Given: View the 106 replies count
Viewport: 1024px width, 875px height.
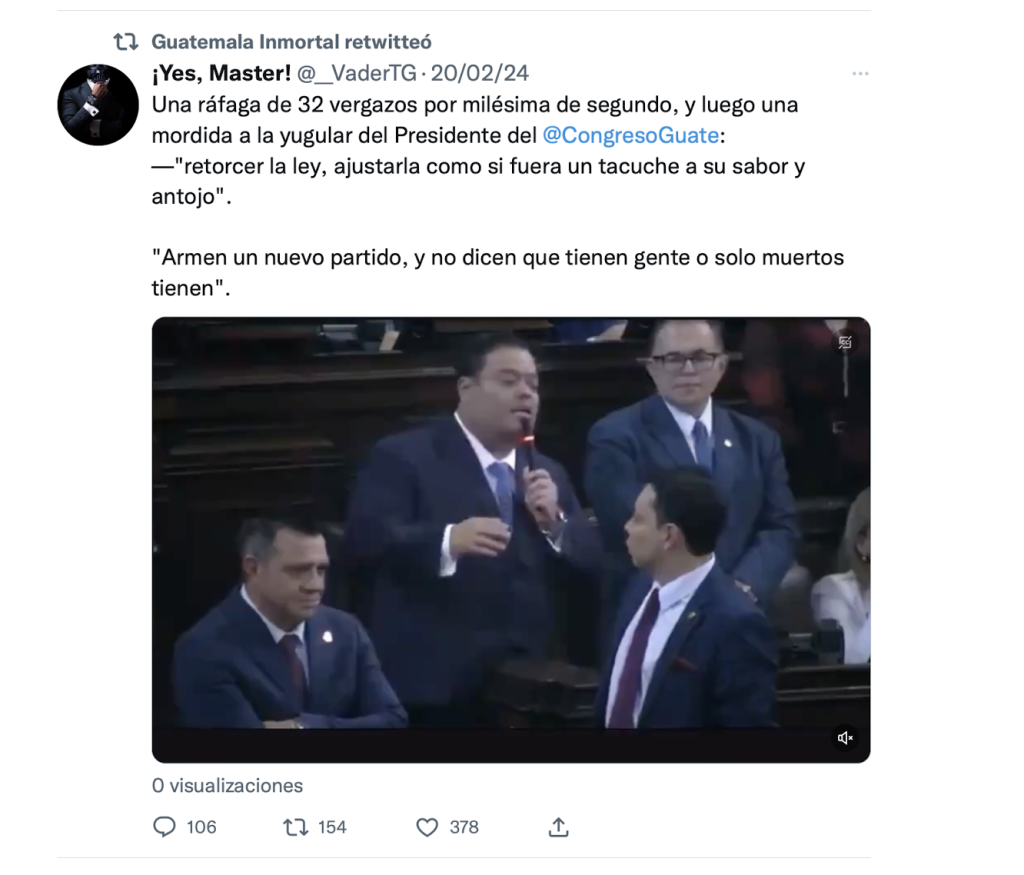Looking at the screenshot, I should coord(201,827).
